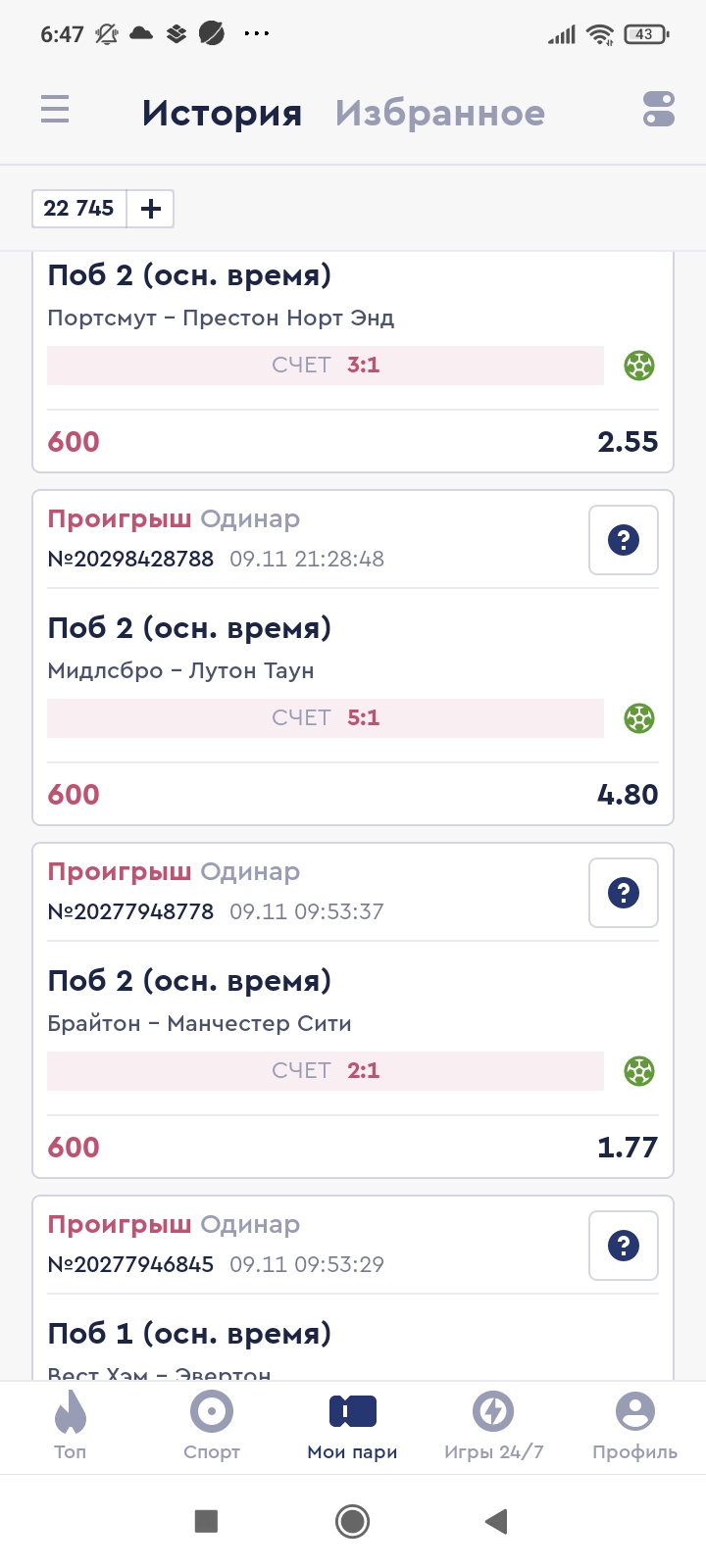Open the Брайтон – Манчестер Сити match
The width and height of the screenshot is (706, 1568).
click(200, 1024)
